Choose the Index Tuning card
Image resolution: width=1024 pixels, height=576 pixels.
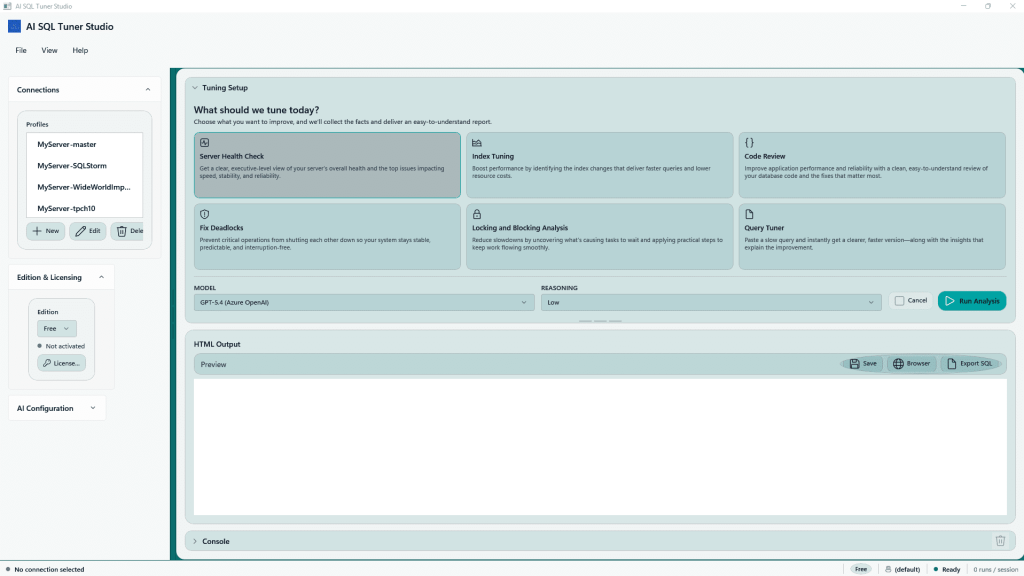(x=600, y=165)
